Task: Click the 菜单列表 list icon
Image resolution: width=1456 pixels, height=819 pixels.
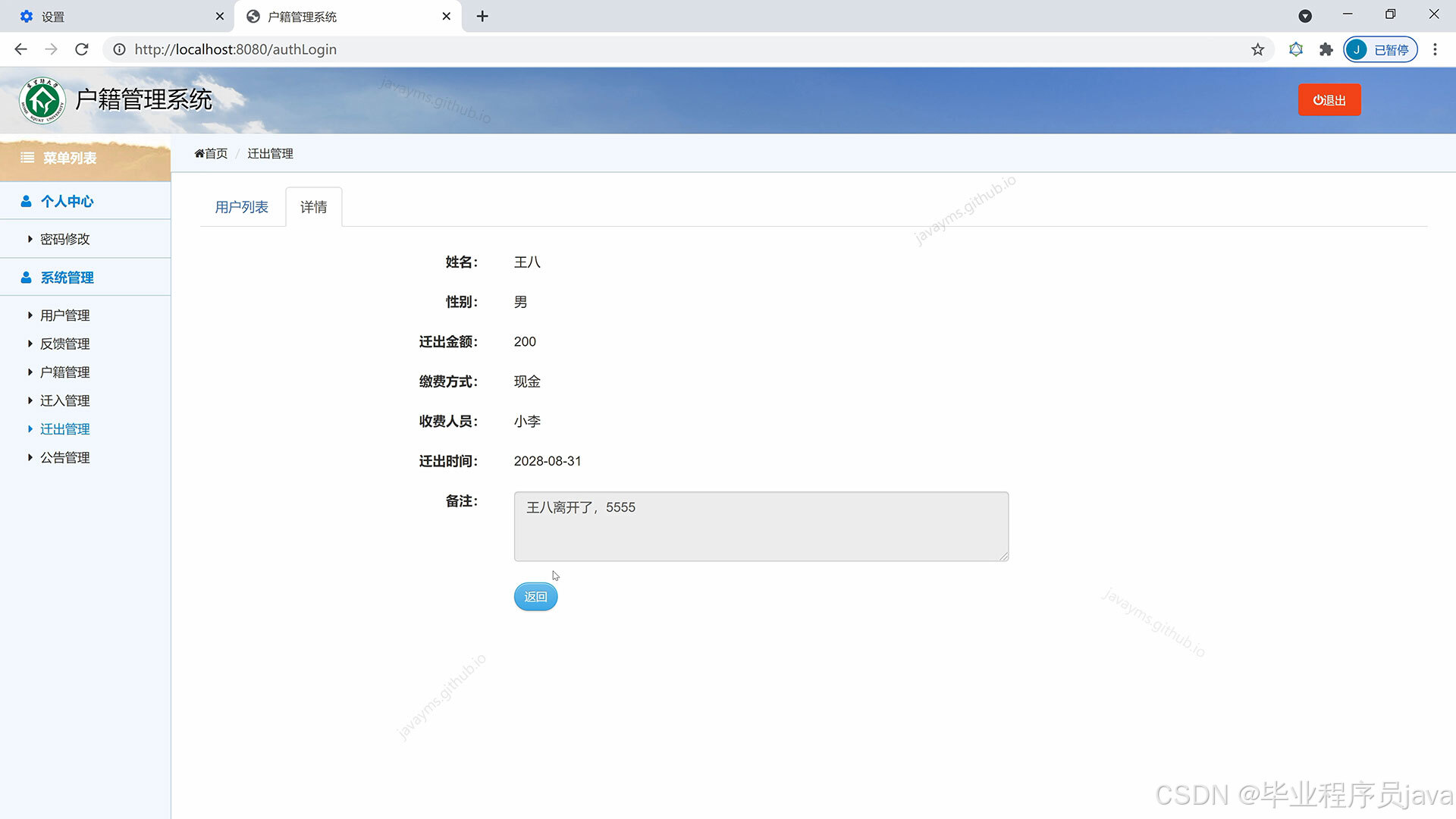Action: [x=27, y=158]
